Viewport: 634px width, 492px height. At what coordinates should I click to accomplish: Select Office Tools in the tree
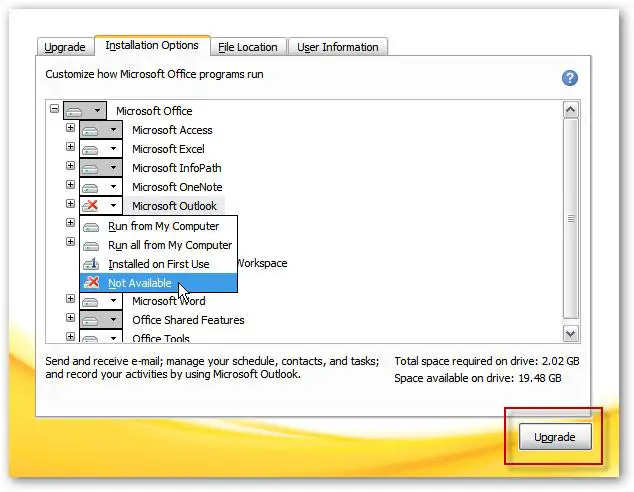pyautogui.click(x=161, y=338)
